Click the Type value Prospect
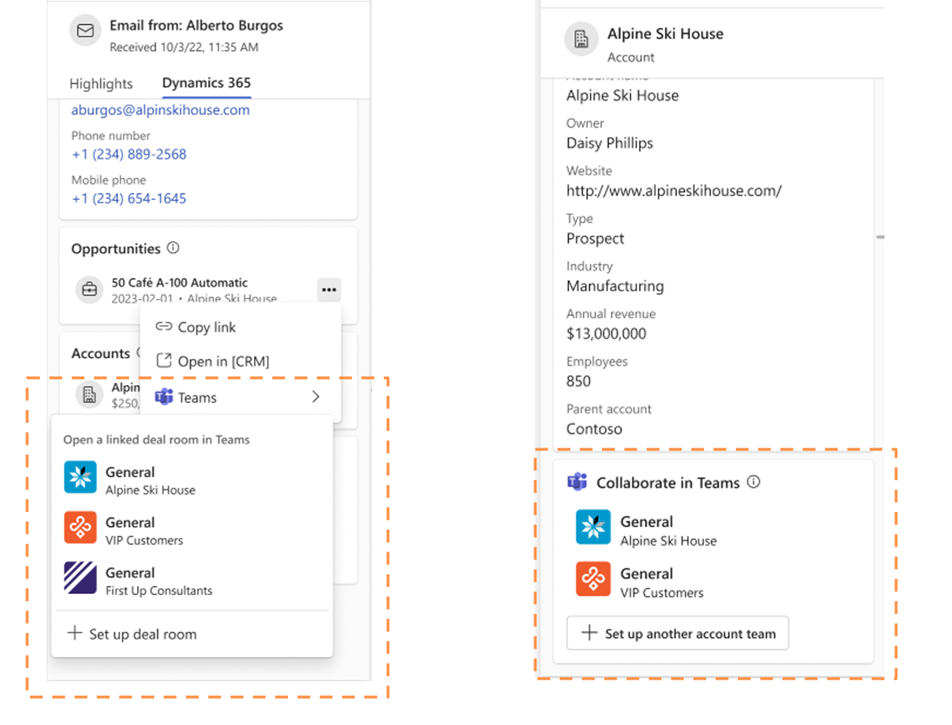 tap(595, 239)
